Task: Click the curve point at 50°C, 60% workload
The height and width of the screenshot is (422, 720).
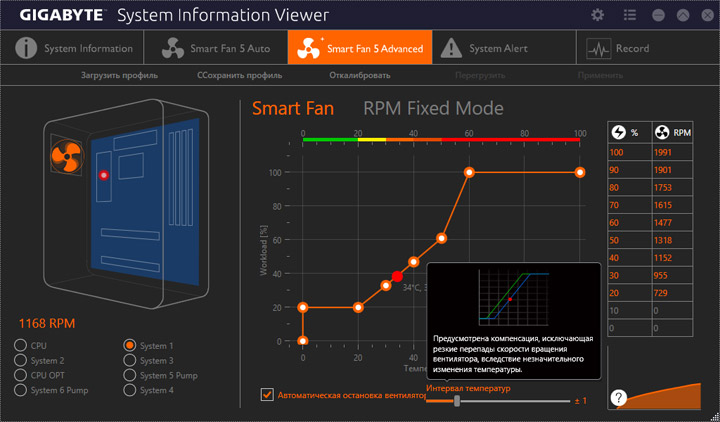Action: [x=441, y=238]
